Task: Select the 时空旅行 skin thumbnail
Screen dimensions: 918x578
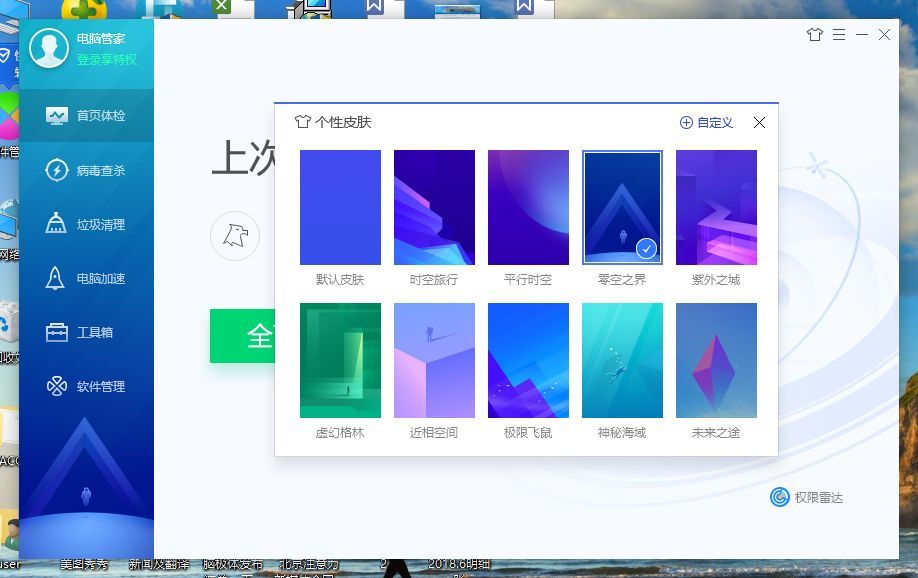Action: click(434, 207)
